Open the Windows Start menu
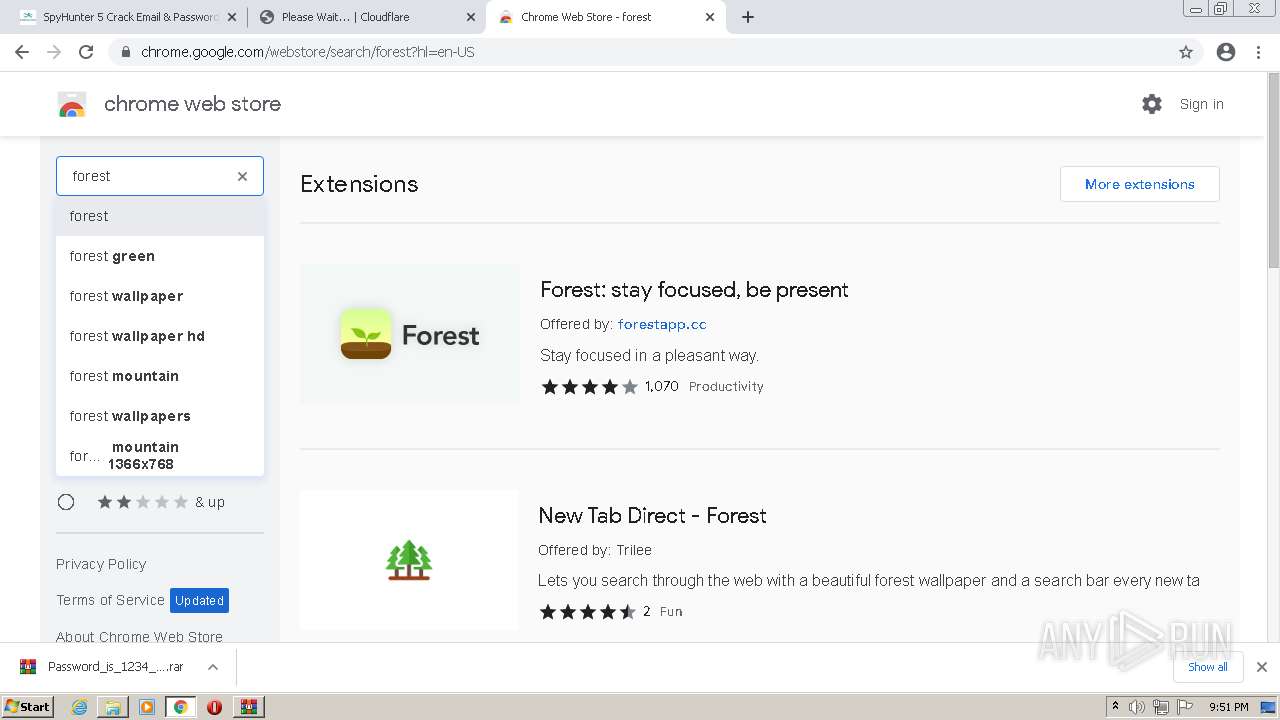Viewport: 1280px width, 720px height. [x=28, y=707]
